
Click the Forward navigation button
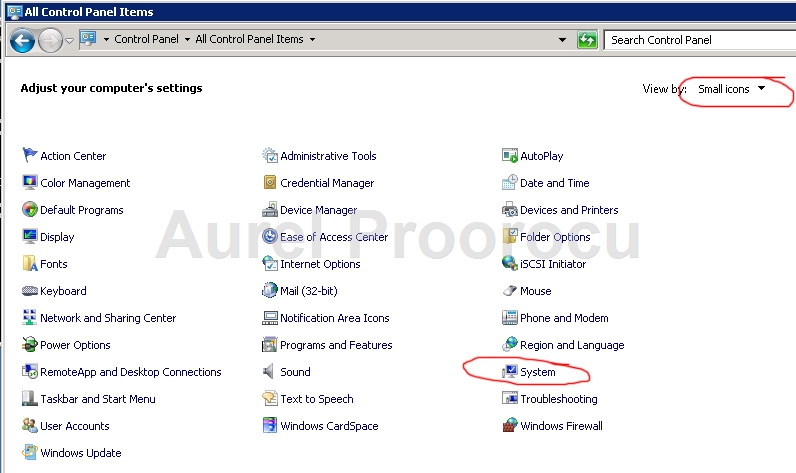pos(50,41)
